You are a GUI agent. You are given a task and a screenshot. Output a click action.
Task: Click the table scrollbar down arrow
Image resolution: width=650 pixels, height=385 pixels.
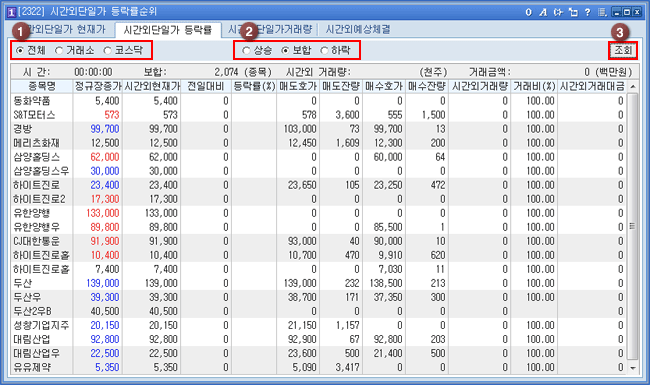633,367
